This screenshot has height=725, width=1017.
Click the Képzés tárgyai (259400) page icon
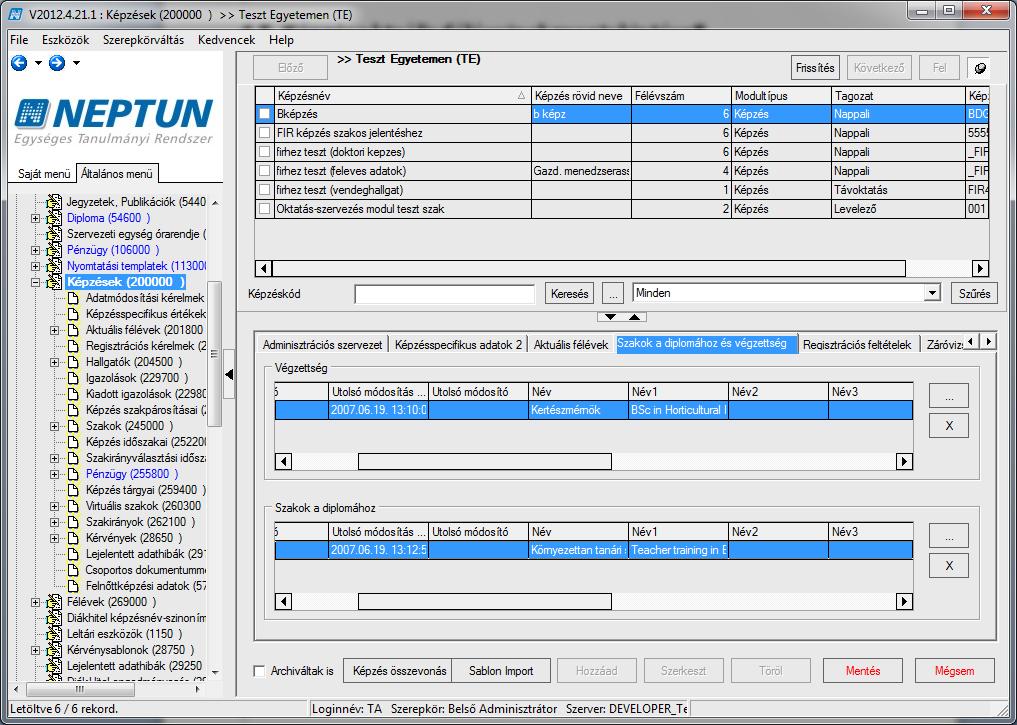click(x=73, y=490)
